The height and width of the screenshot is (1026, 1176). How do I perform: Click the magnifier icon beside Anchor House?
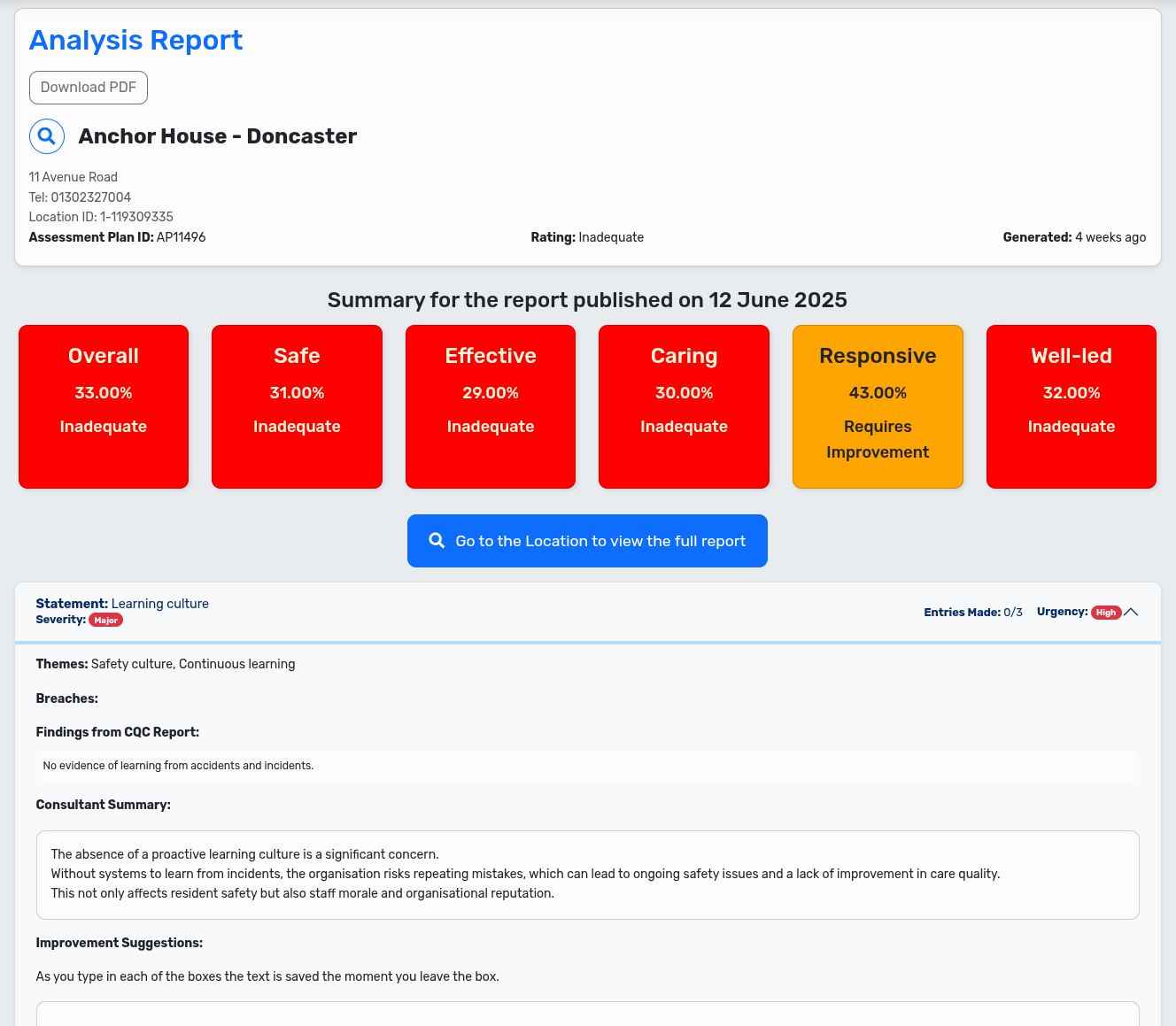tap(47, 136)
